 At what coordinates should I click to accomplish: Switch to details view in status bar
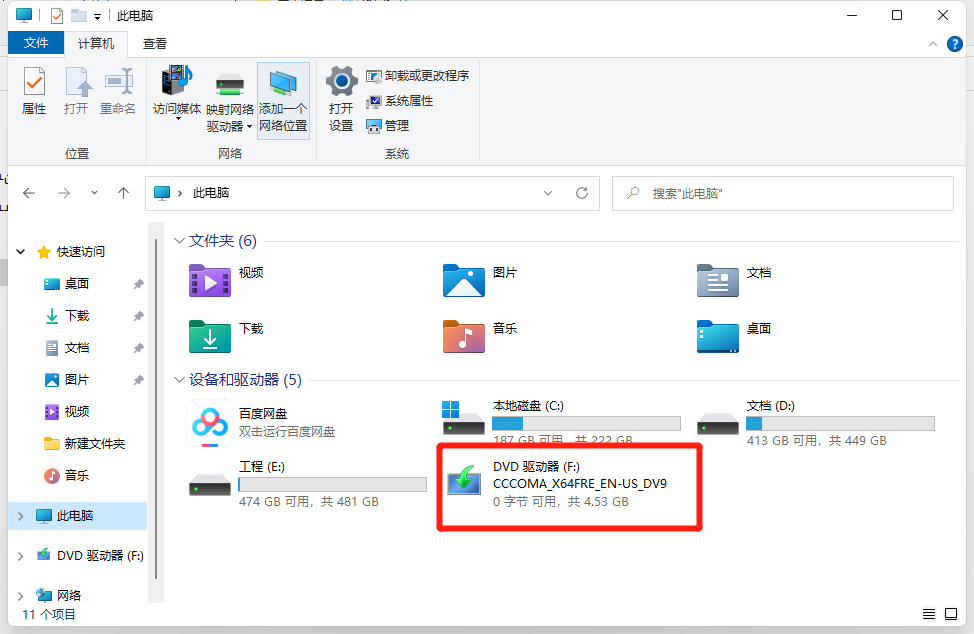(x=929, y=614)
